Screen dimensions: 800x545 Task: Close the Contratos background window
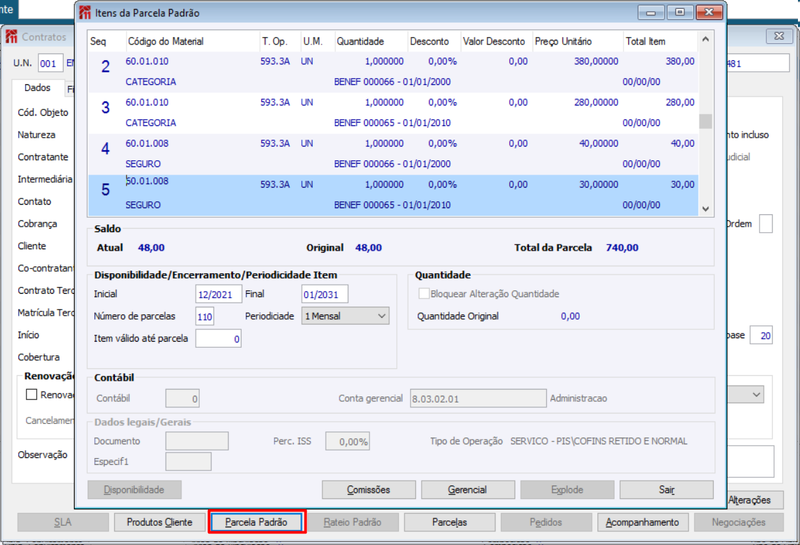click(x=779, y=36)
